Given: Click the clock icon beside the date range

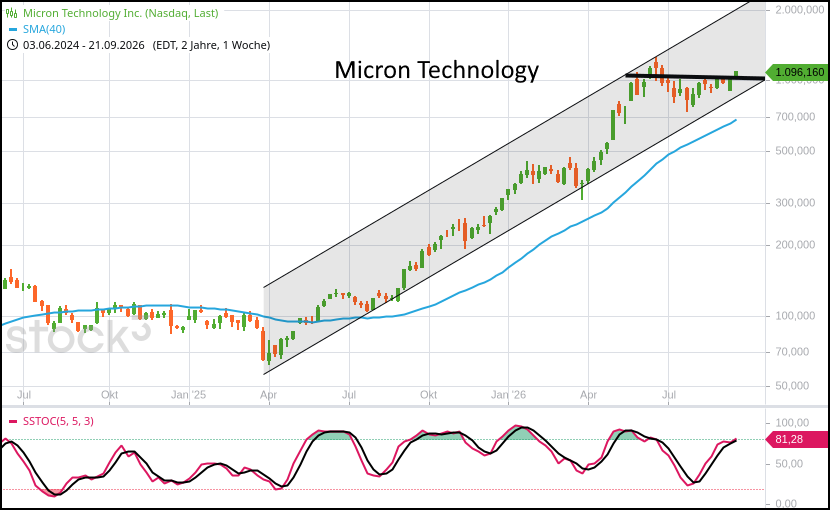Looking at the screenshot, I should pos(12,45).
